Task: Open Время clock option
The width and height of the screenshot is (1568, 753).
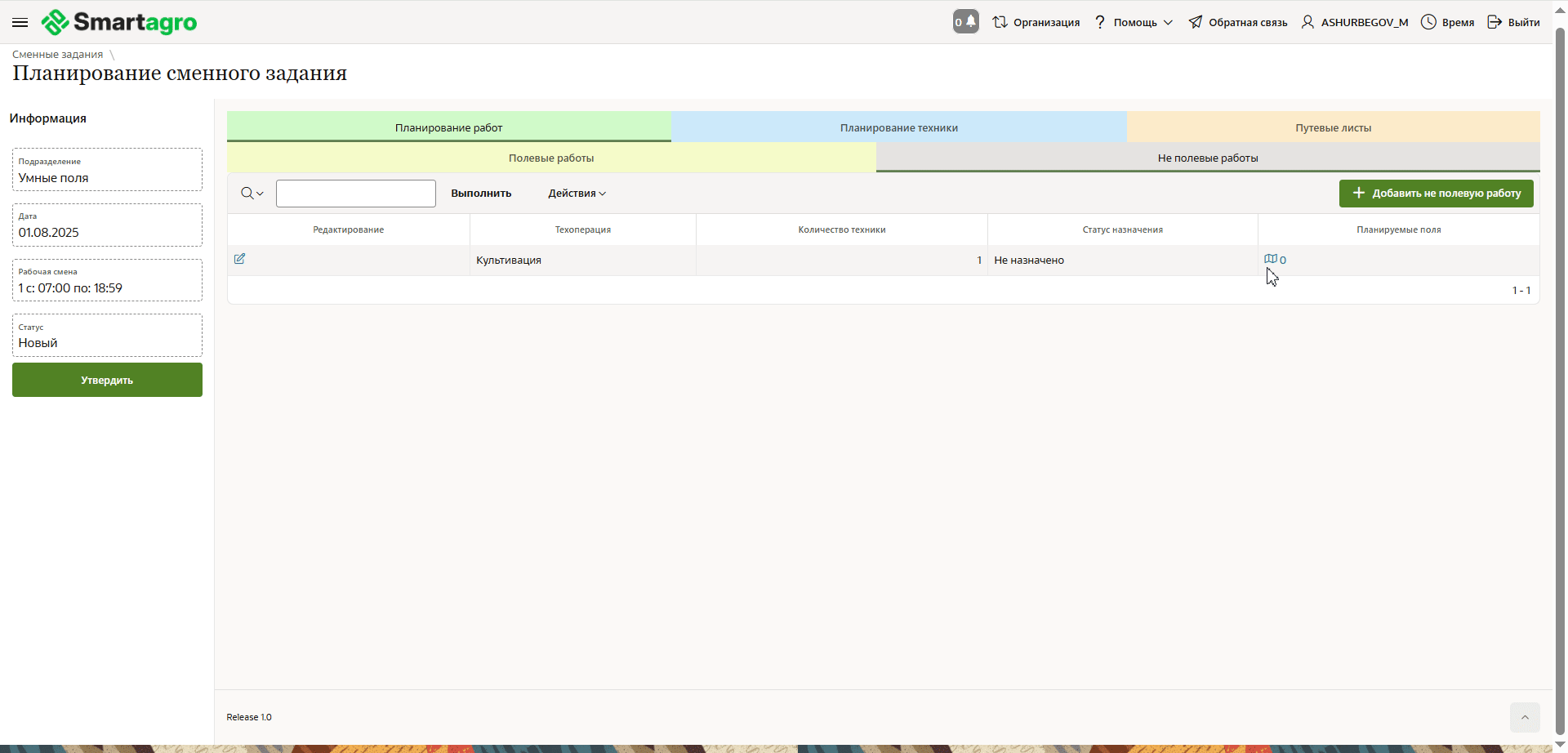Action: click(x=1447, y=22)
